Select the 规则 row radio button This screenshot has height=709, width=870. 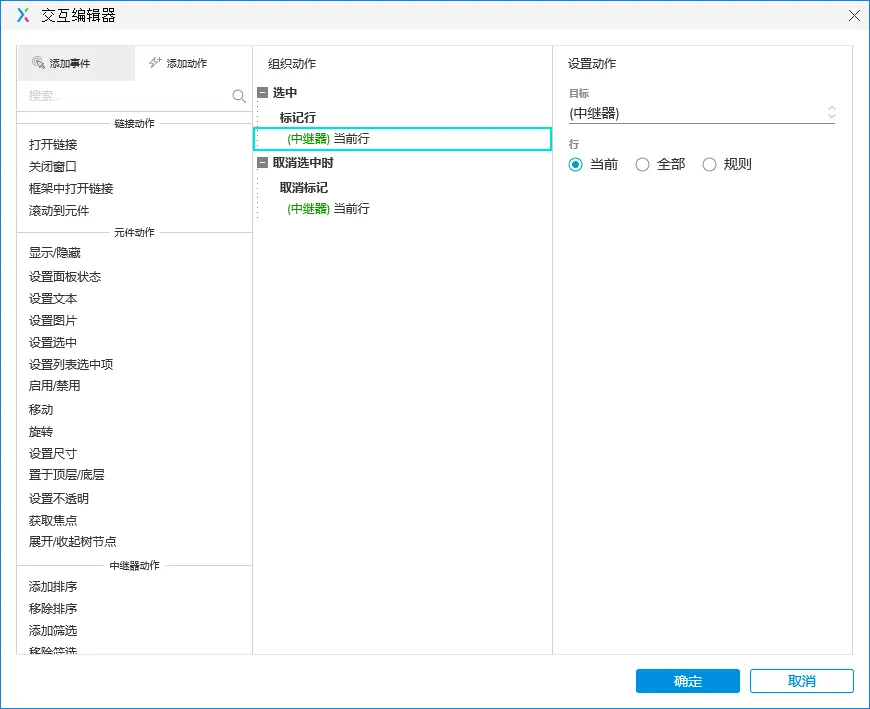click(709, 165)
